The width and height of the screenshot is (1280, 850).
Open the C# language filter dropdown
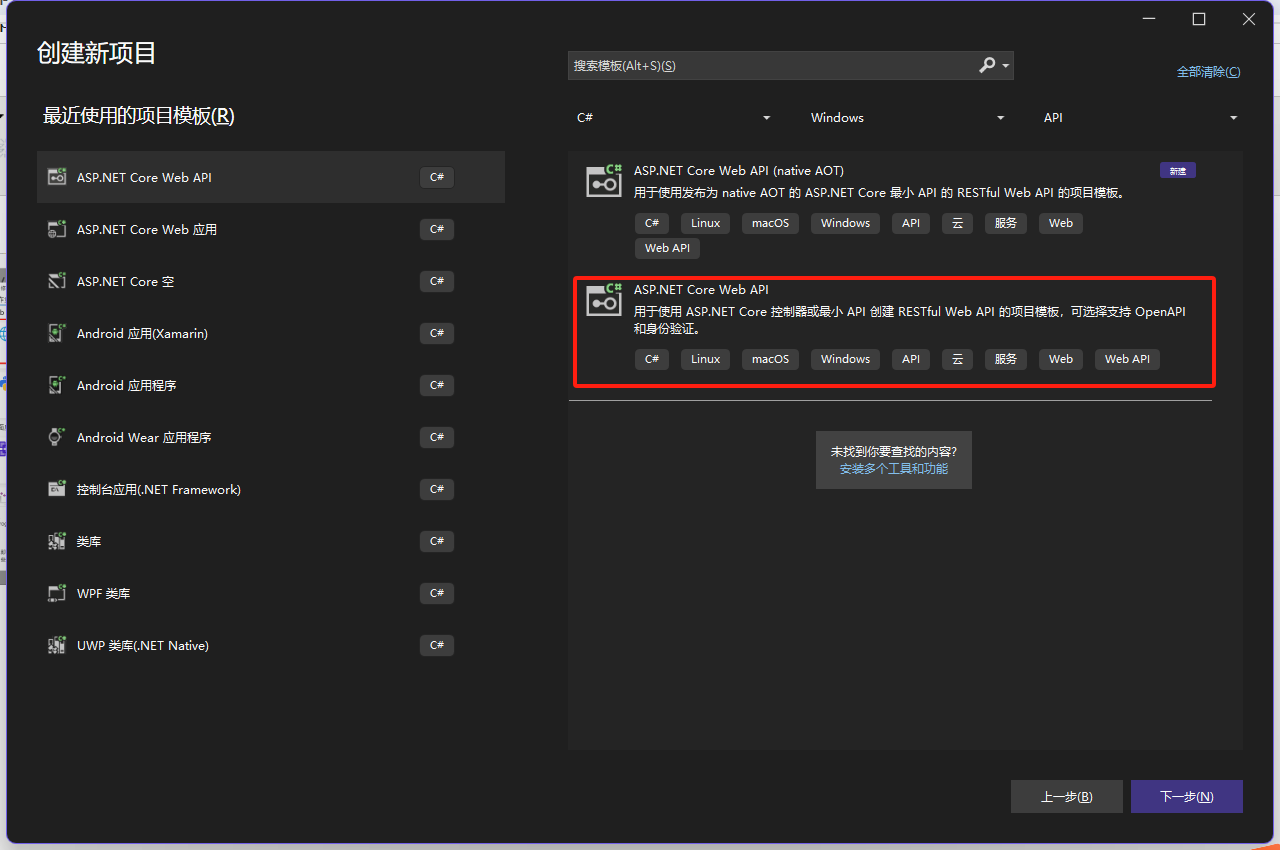pyautogui.click(x=673, y=117)
